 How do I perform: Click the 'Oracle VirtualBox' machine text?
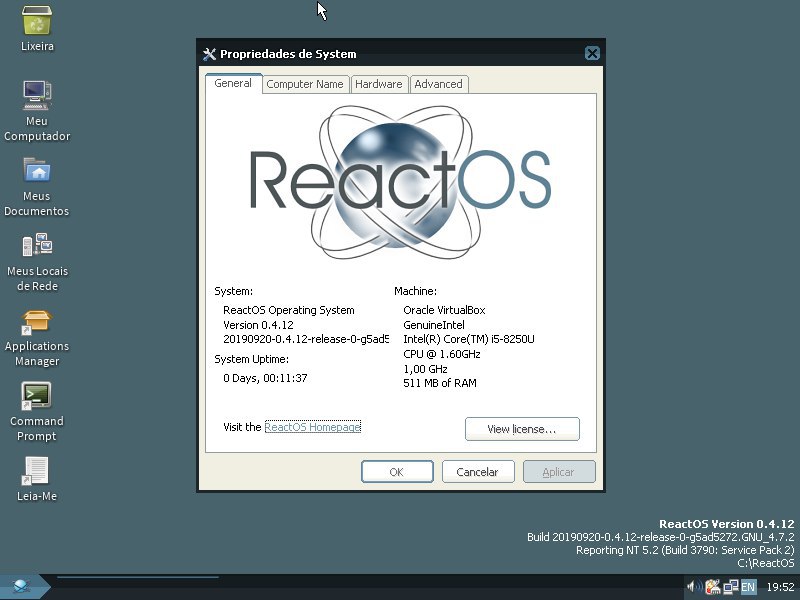tap(444, 310)
